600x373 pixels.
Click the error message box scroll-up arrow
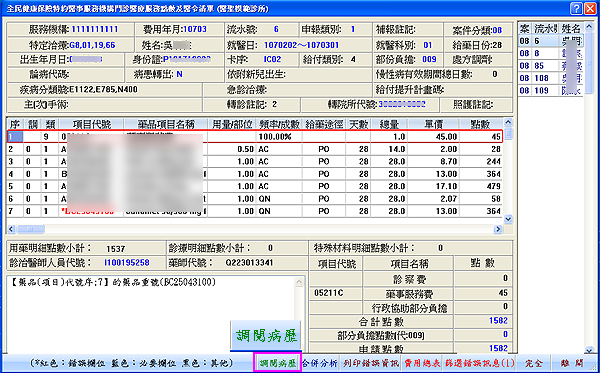tap(299, 282)
